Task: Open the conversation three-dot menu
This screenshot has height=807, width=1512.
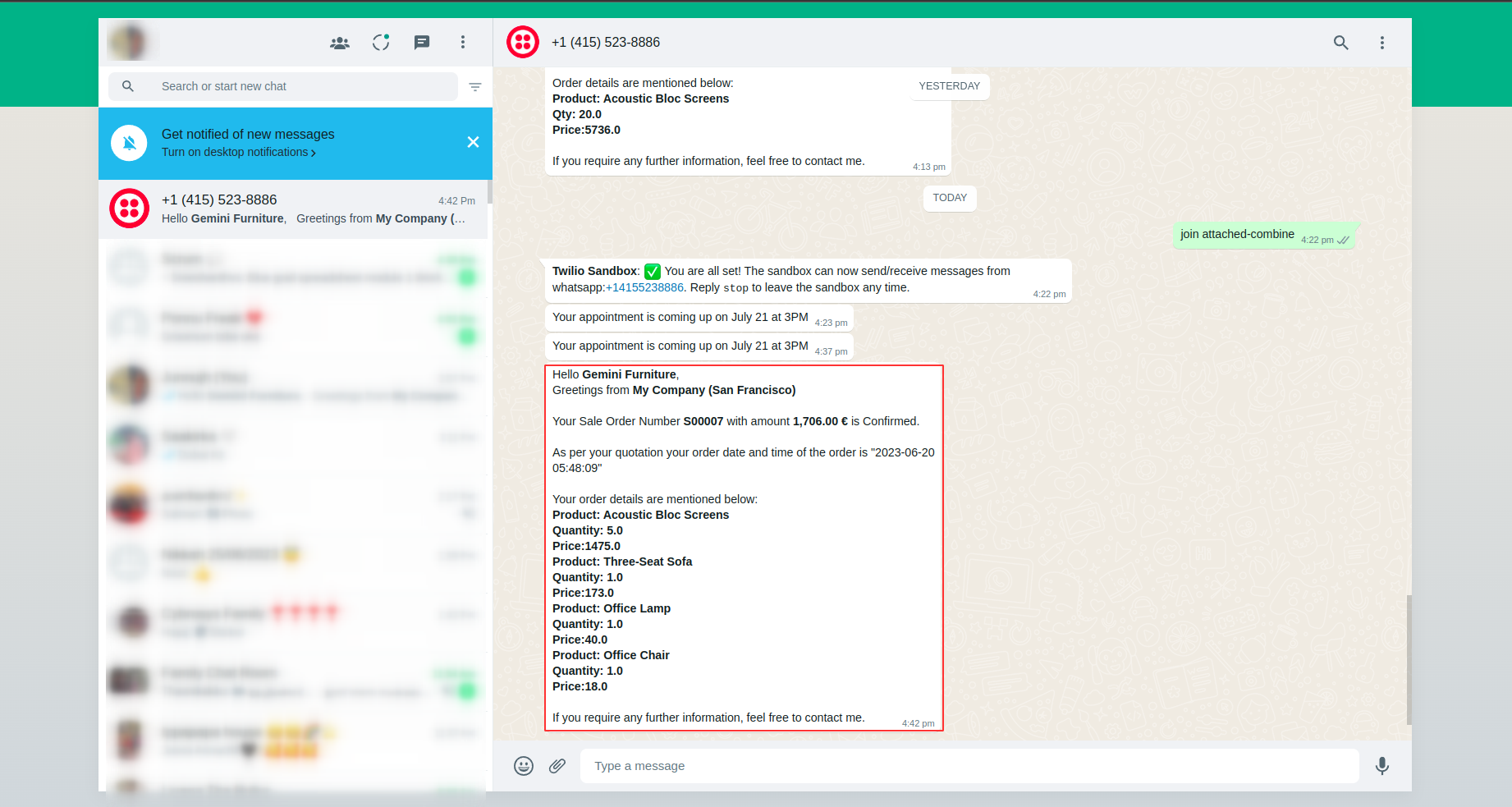Action: point(1382,43)
